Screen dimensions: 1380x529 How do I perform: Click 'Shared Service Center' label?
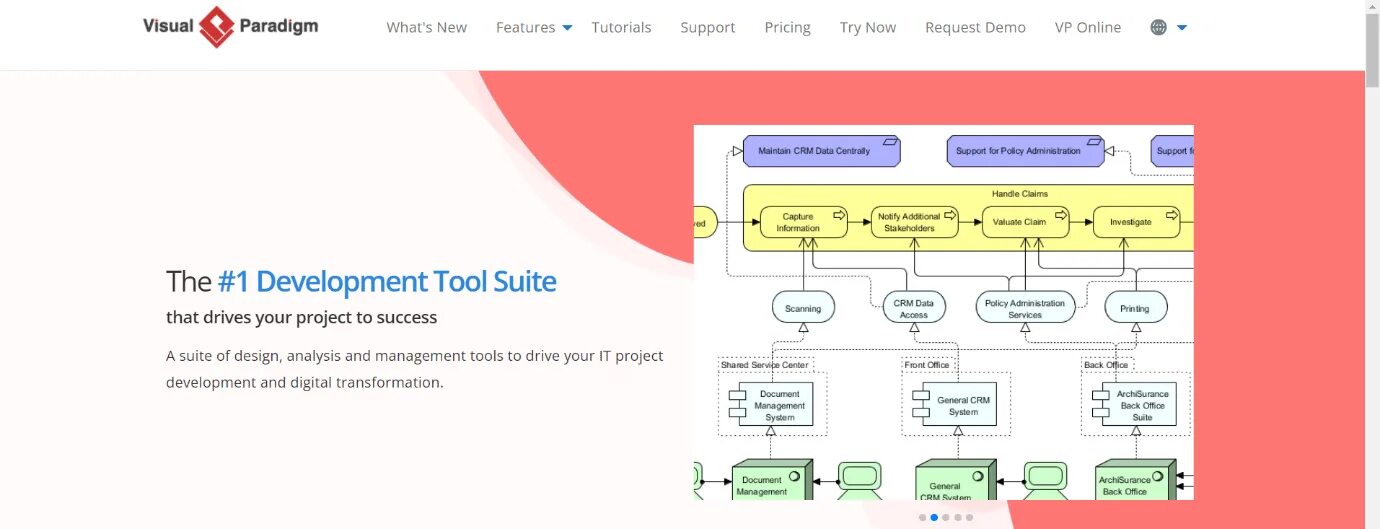[765, 365]
